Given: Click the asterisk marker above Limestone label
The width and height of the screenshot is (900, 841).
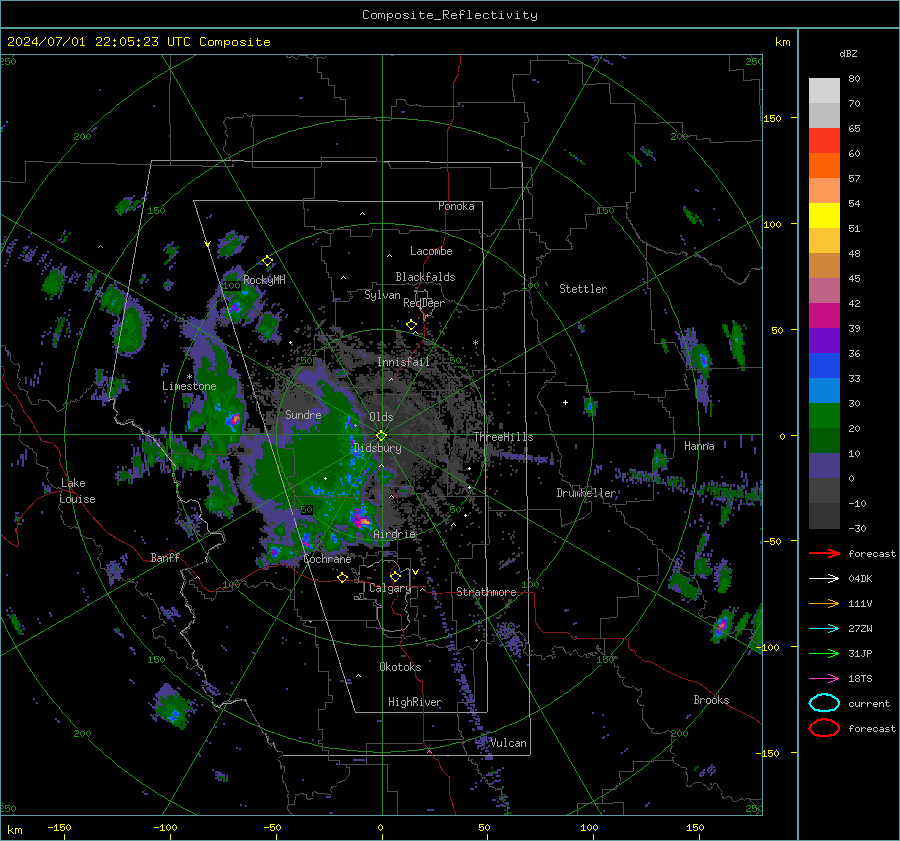Looking at the screenshot, I should point(189,377).
